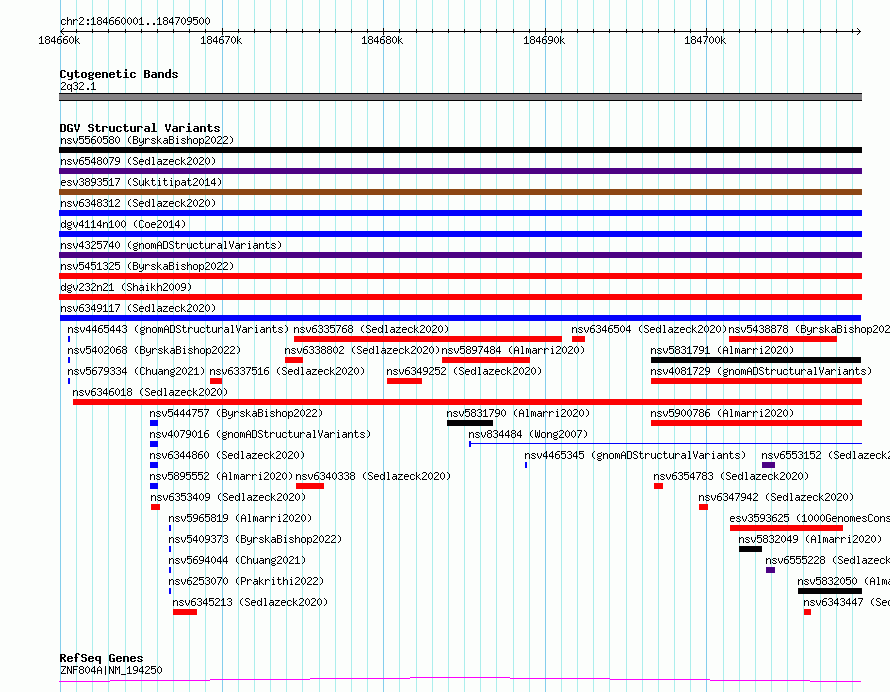Click the nsv6349117 (Sedlazeck2020) label
Viewport: 890px width, 692px height.
pyautogui.click(x=138, y=308)
